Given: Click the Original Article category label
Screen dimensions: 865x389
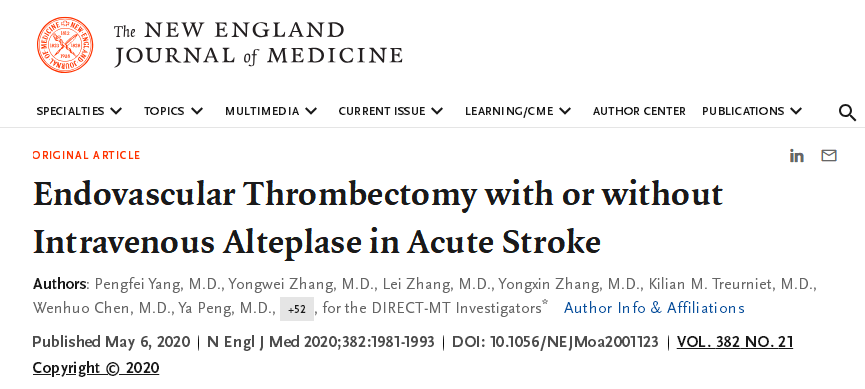Looking at the screenshot, I should click(87, 155).
